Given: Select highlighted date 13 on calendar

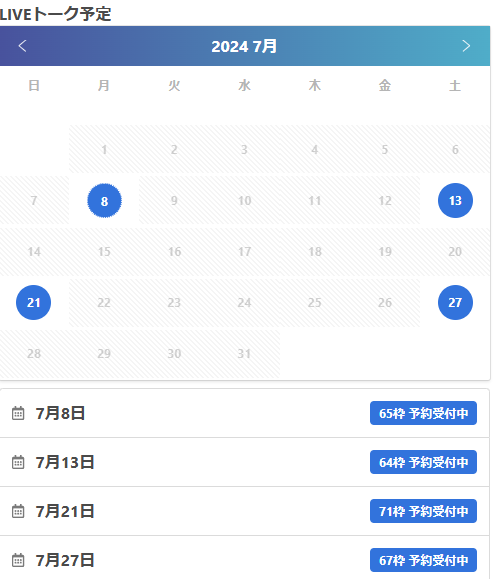Looking at the screenshot, I should tap(455, 201).
